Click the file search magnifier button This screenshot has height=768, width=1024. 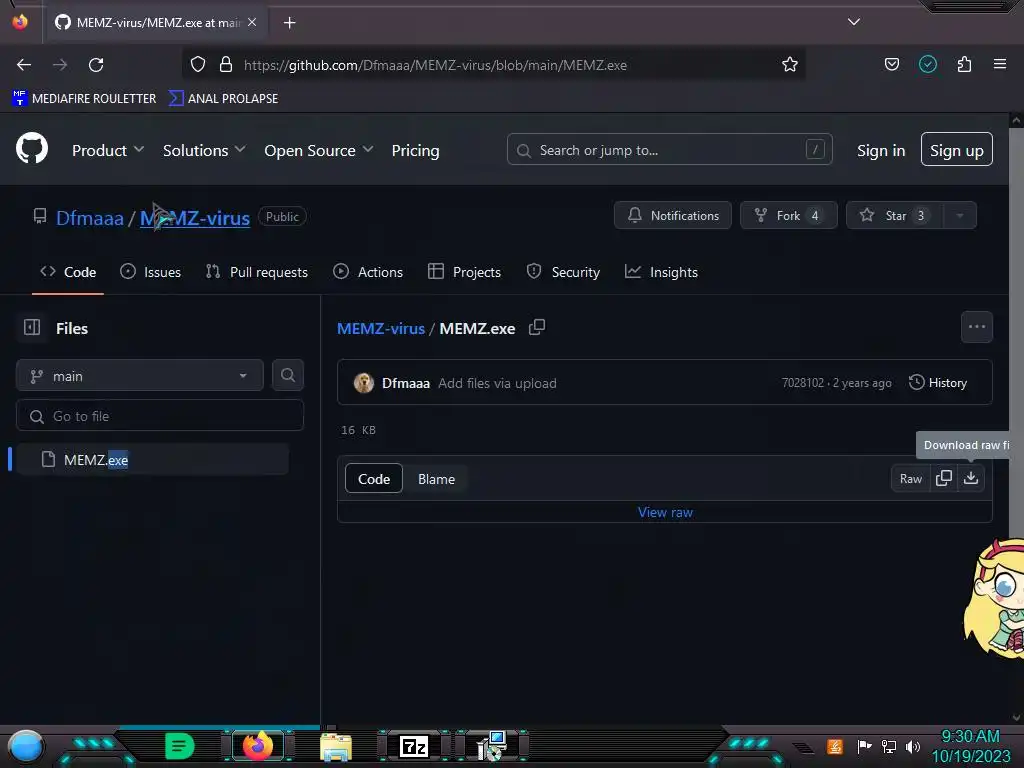287,375
